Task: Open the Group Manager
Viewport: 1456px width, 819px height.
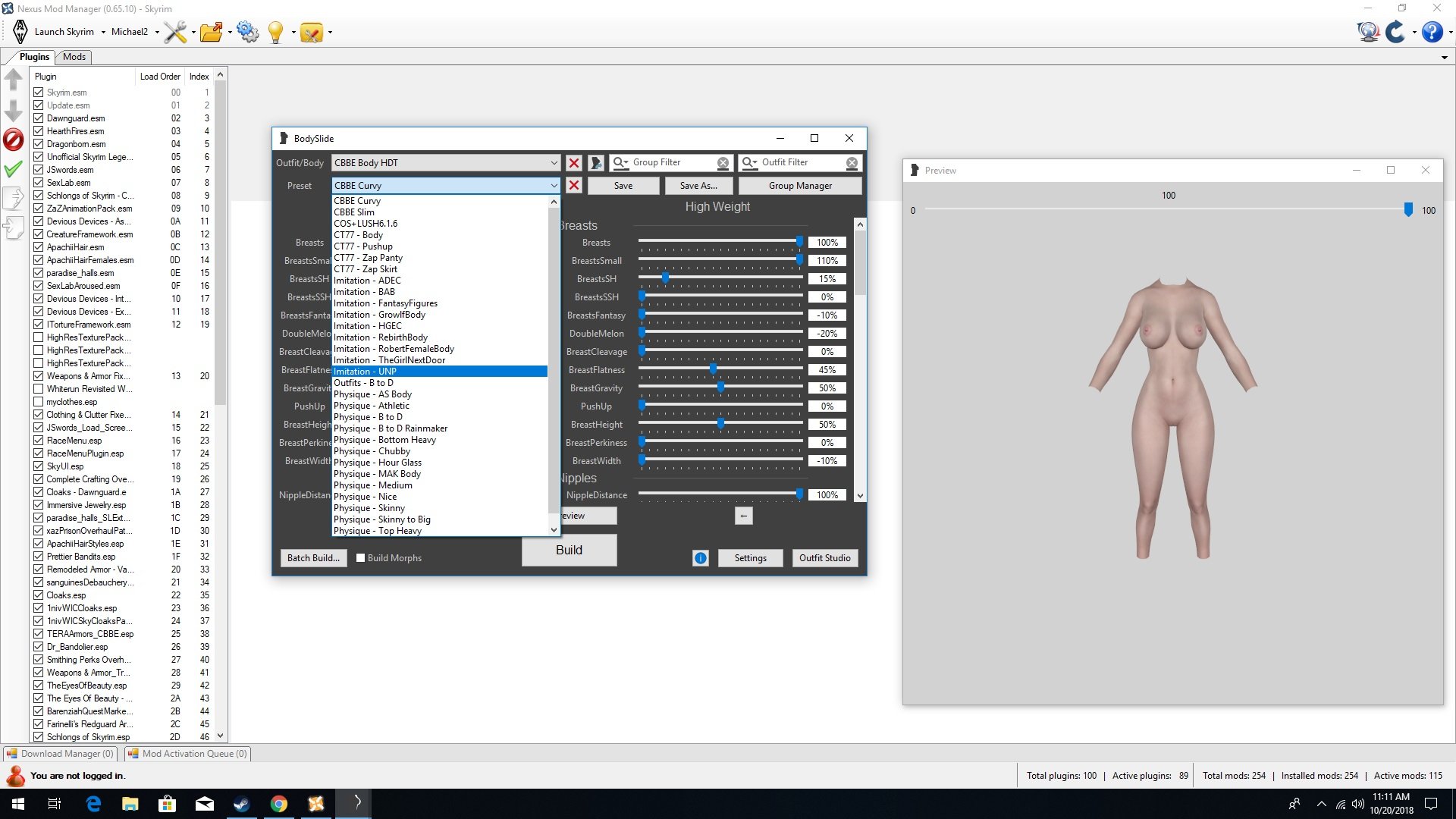Action: coord(800,186)
